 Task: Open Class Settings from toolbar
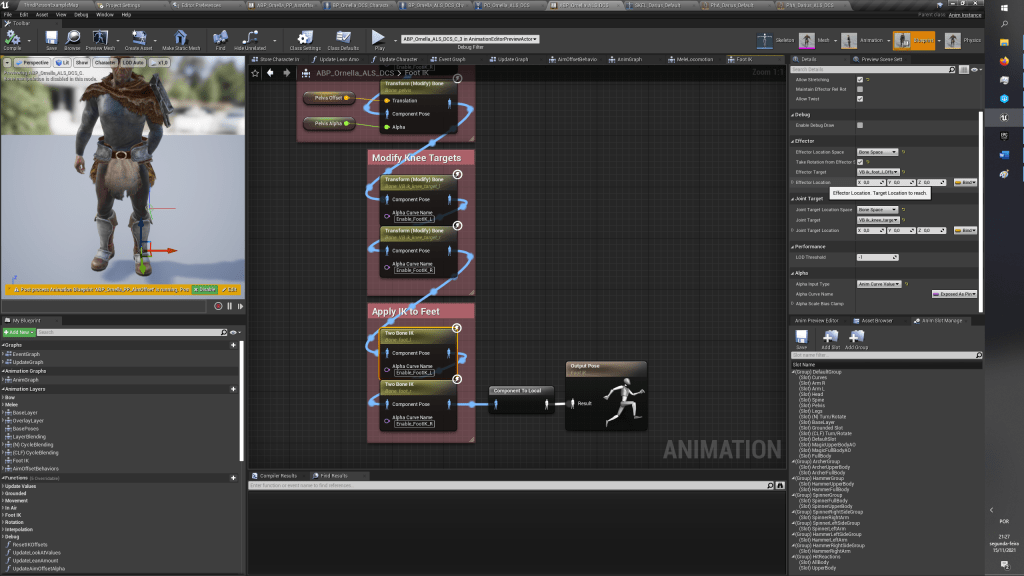coord(305,40)
